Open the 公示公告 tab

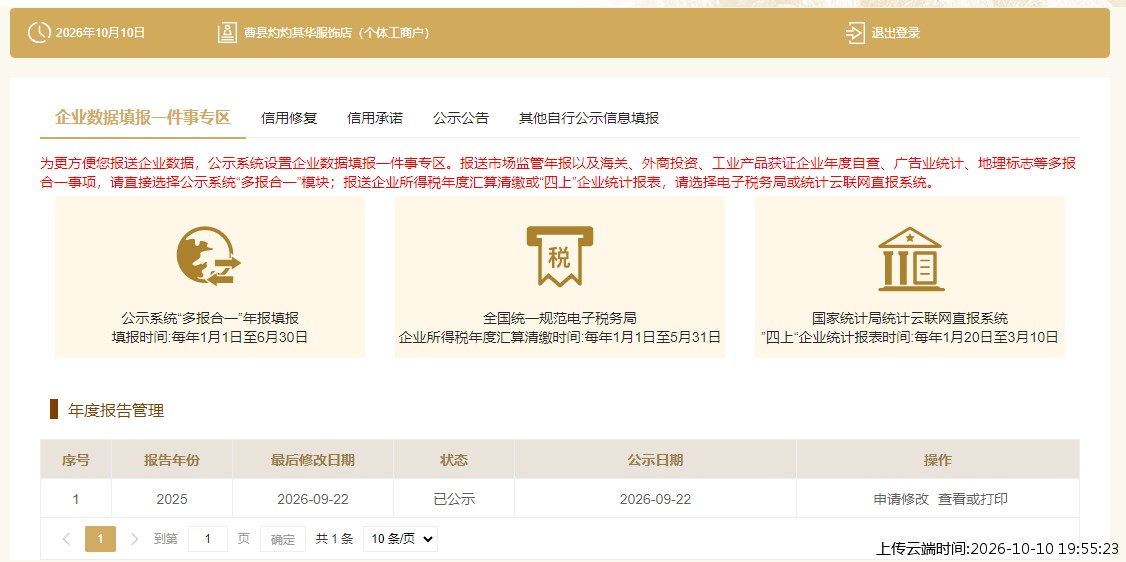coord(461,118)
